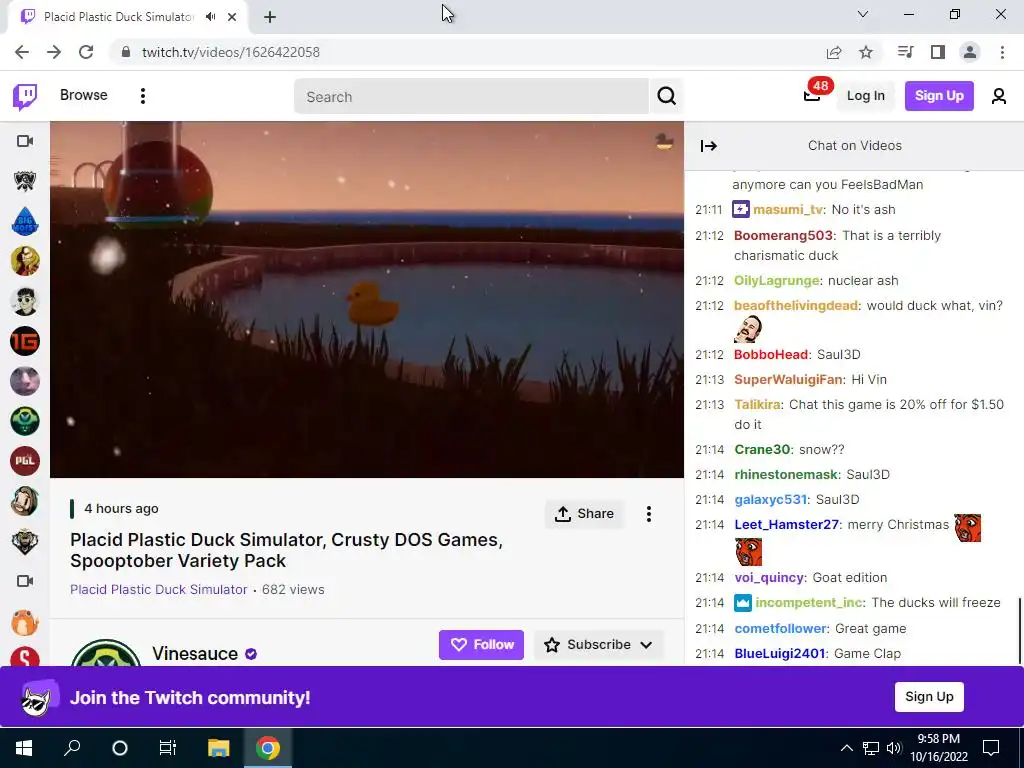
Task: Click the chat scrollbar thumb
Action: tap(1019, 630)
